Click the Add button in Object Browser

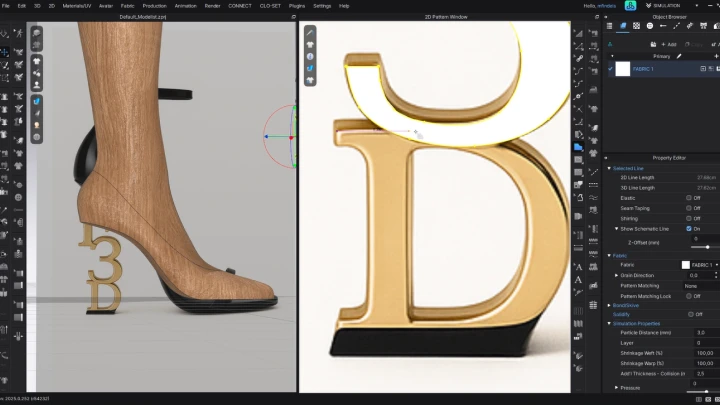tap(669, 45)
